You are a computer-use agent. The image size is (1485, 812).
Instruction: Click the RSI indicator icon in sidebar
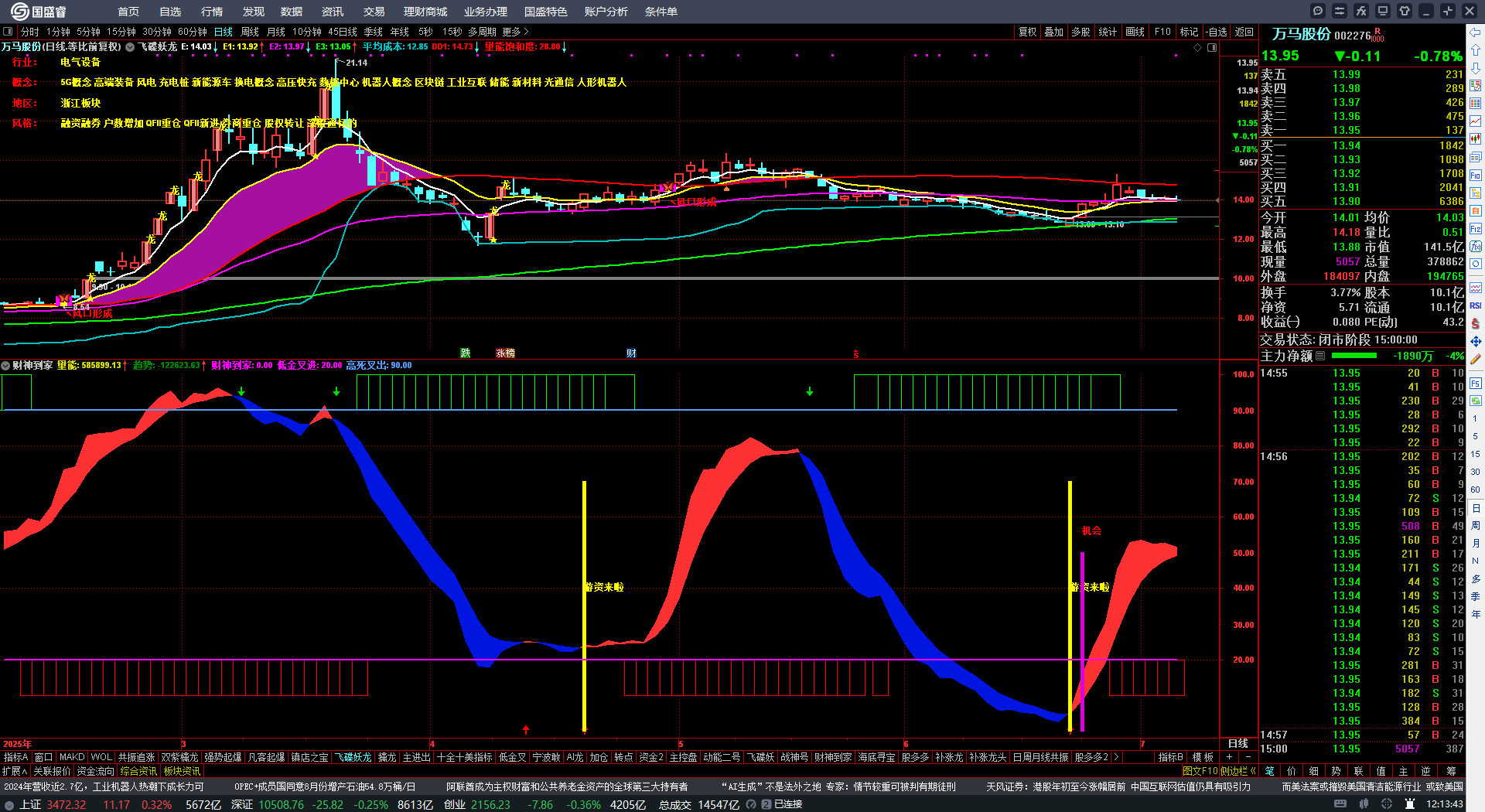tap(1476, 305)
